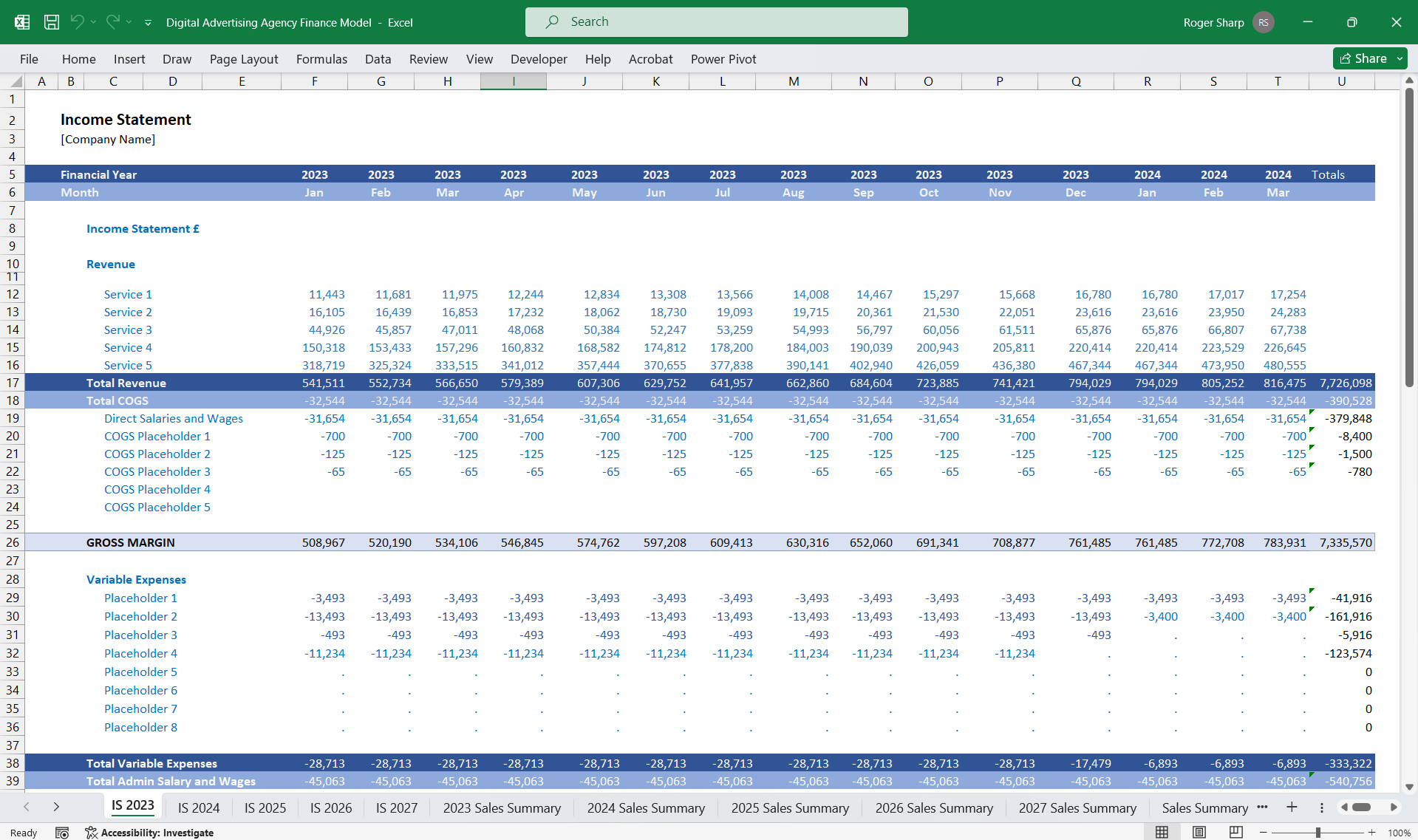Save workbook via Quick Access toolbar icon
This screenshot has height=840, width=1418.
51,22
